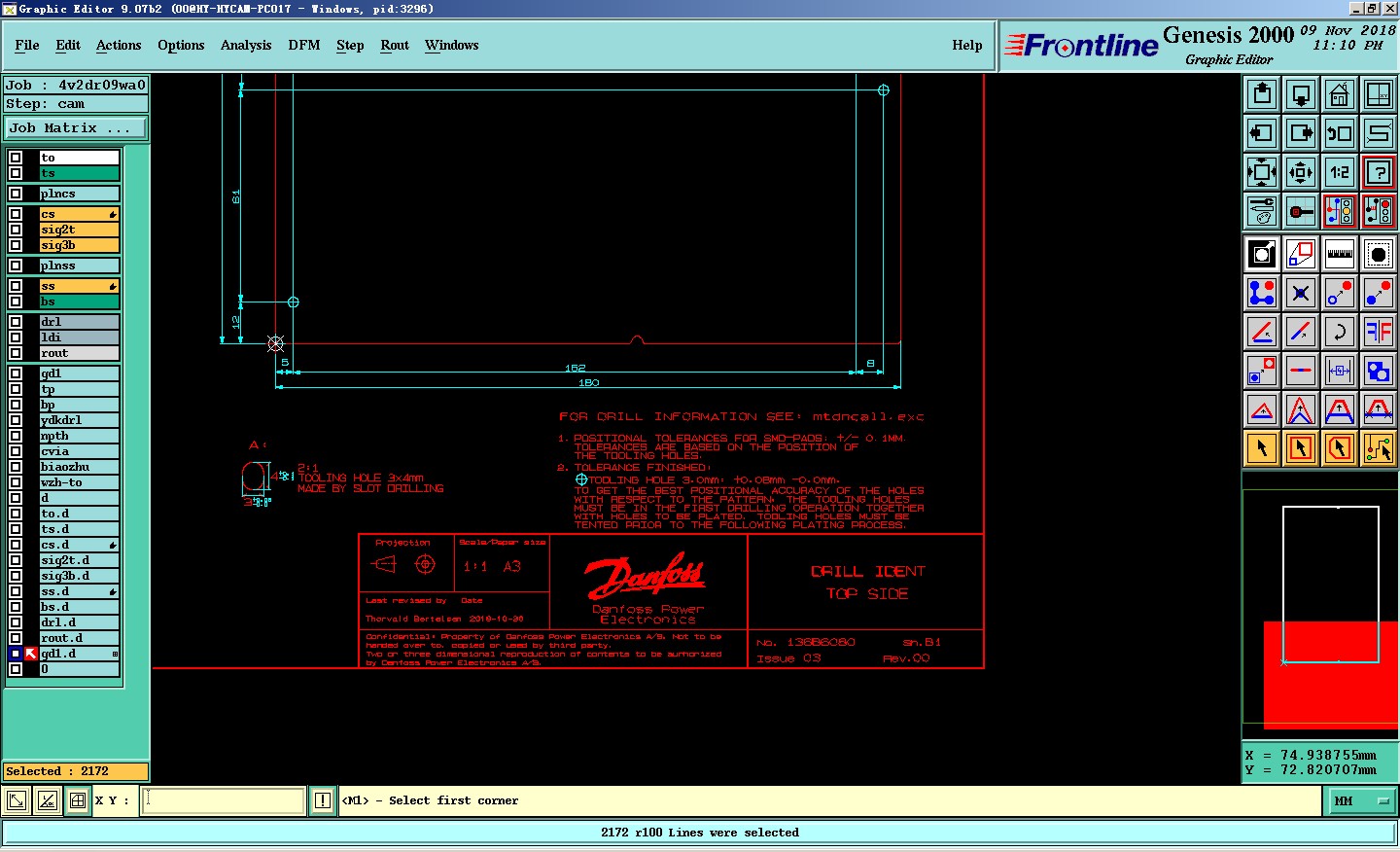Toggle the checkbox for layer plncs
The height and width of the screenshot is (852, 1400).
[16, 194]
